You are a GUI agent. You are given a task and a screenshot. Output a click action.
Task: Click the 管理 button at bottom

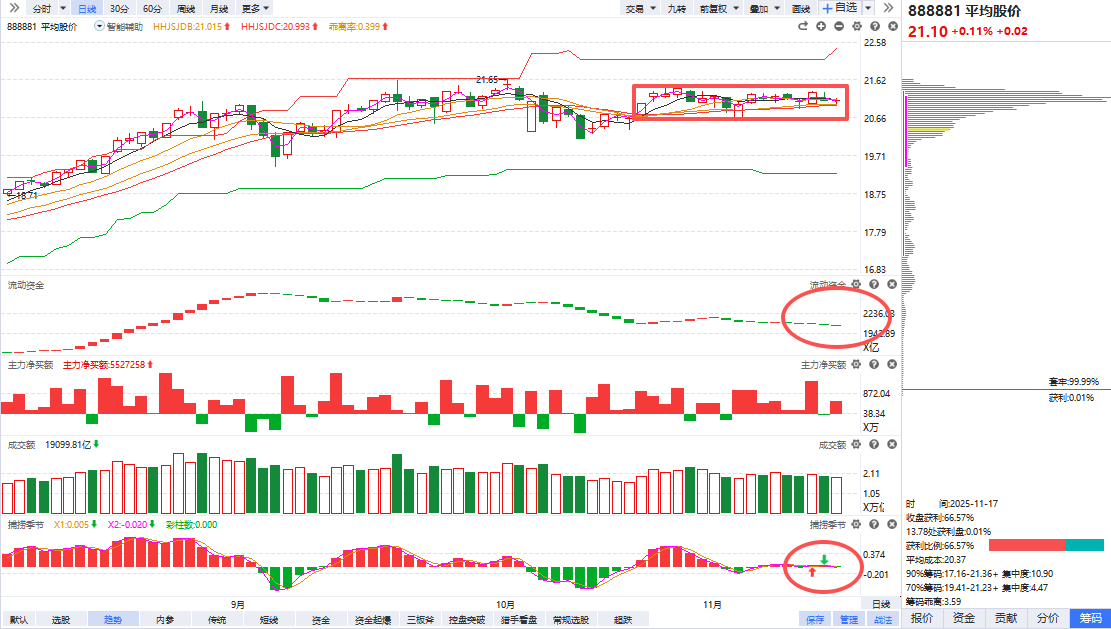(x=848, y=620)
